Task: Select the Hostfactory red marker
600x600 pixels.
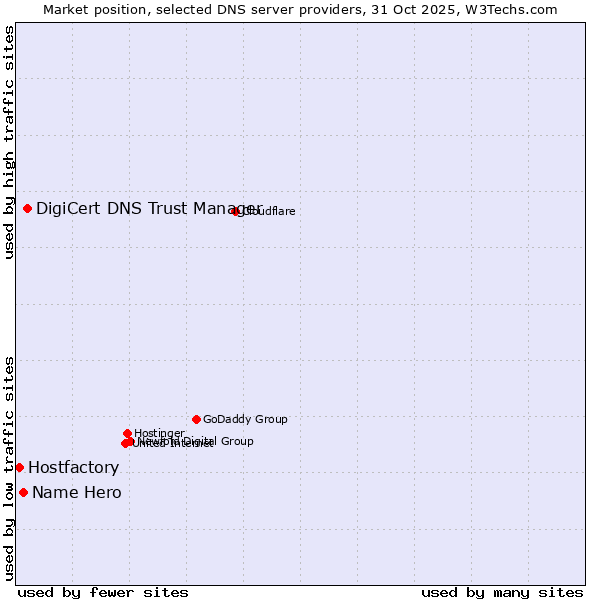Action: tap(19, 467)
